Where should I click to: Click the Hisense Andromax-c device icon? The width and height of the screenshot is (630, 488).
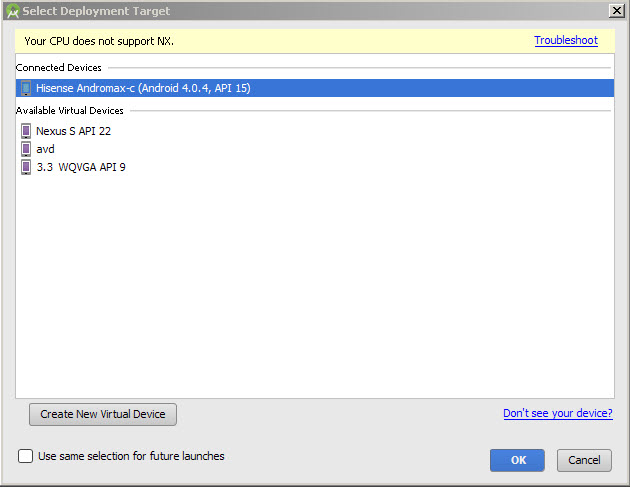pos(26,88)
